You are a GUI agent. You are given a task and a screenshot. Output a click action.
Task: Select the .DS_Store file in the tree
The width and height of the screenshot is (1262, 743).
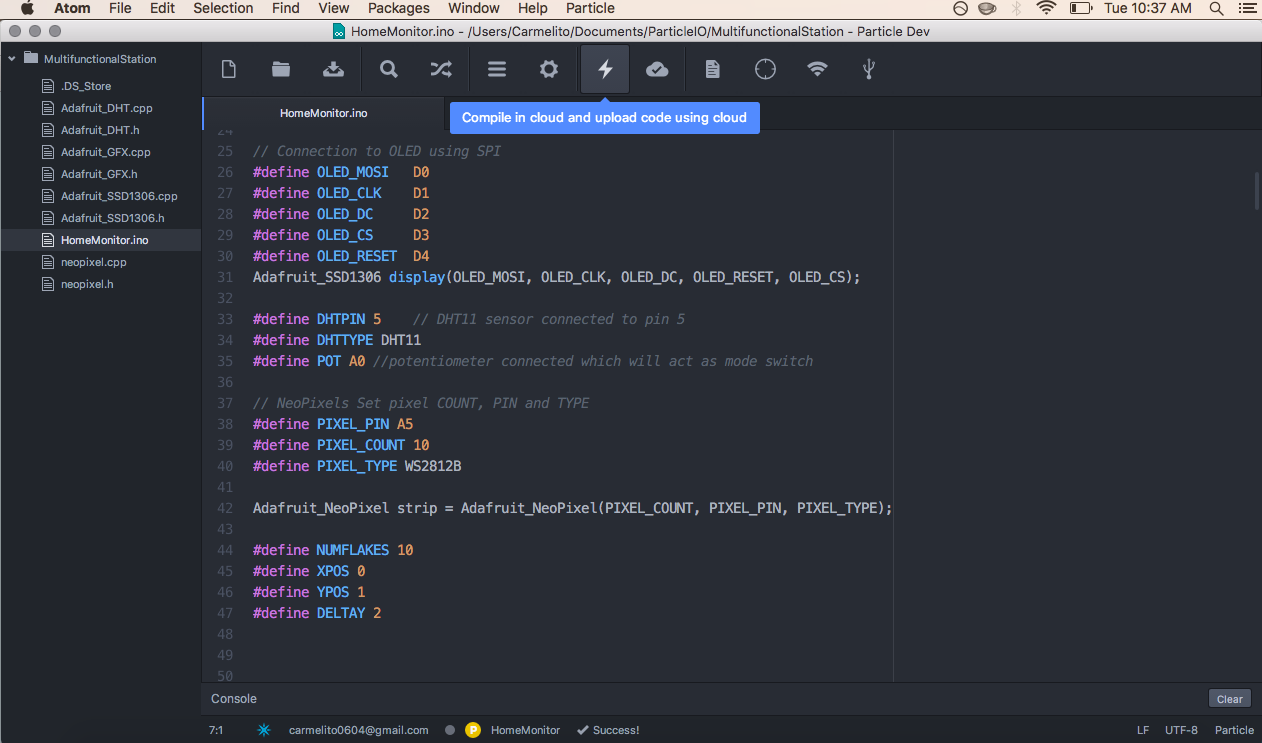86,86
